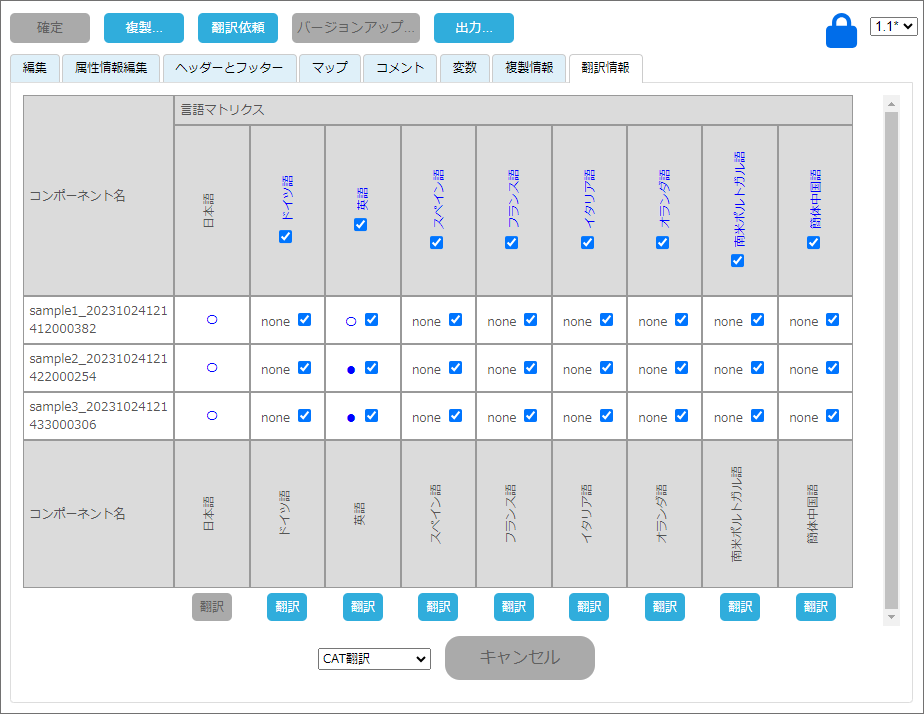The height and width of the screenshot is (714, 924).
Task: Click the 翻訳依頼 button
Action: (x=238, y=28)
